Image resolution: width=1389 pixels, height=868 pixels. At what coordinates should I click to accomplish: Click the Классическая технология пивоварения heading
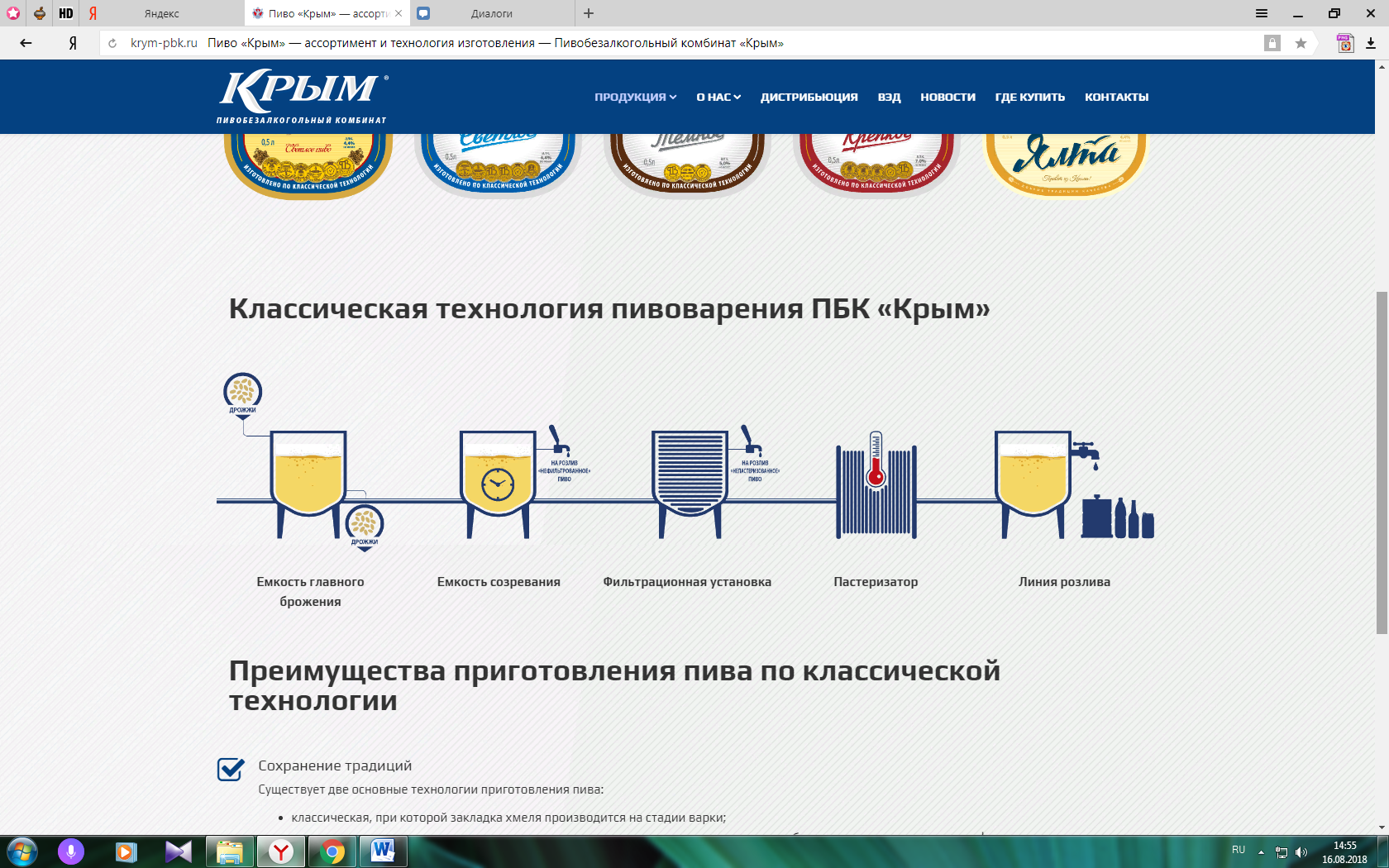coord(609,308)
